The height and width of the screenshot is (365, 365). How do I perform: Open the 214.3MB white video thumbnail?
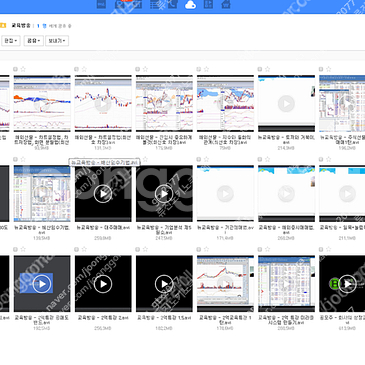click(x=286, y=103)
